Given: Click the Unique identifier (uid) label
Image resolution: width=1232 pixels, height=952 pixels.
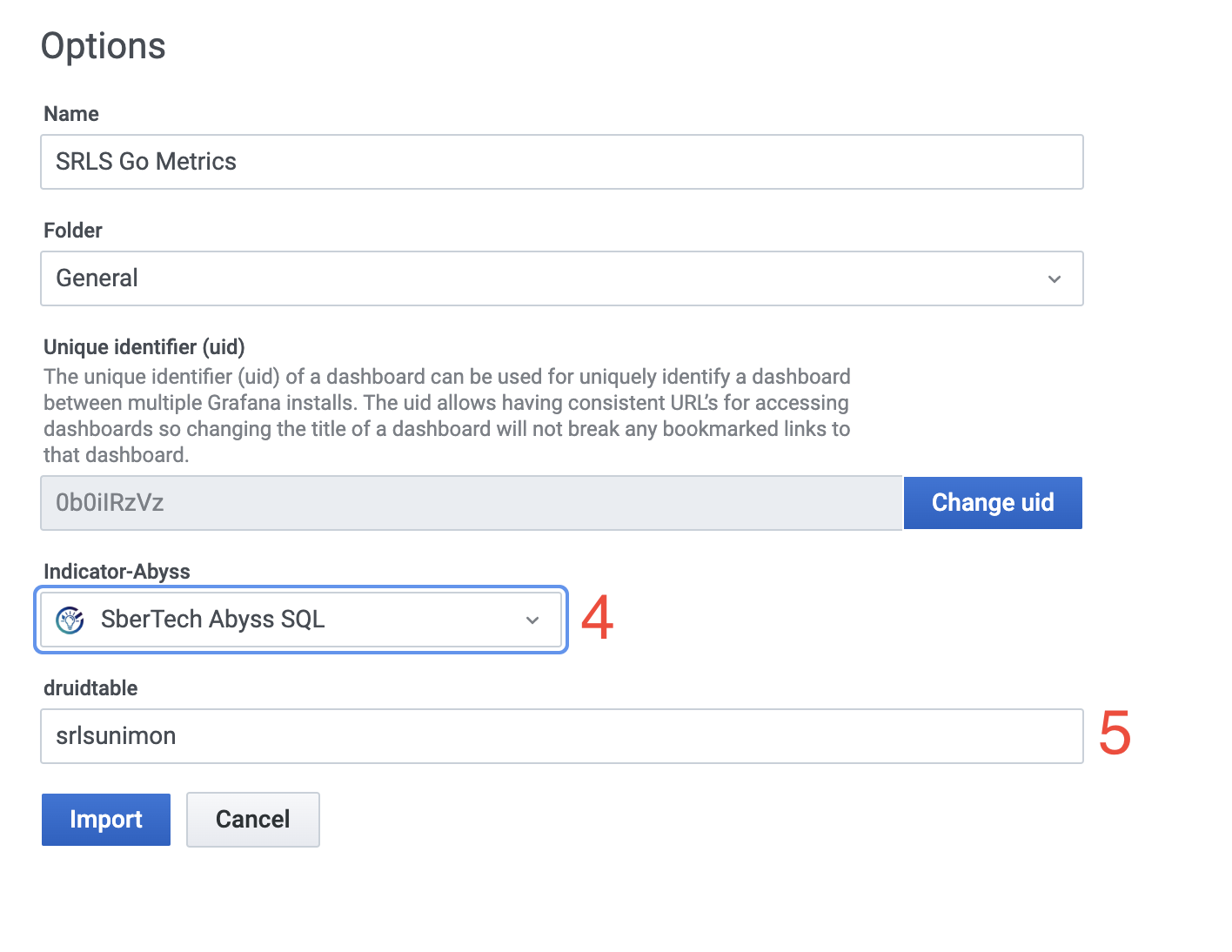Looking at the screenshot, I should (x=144, y=347).
